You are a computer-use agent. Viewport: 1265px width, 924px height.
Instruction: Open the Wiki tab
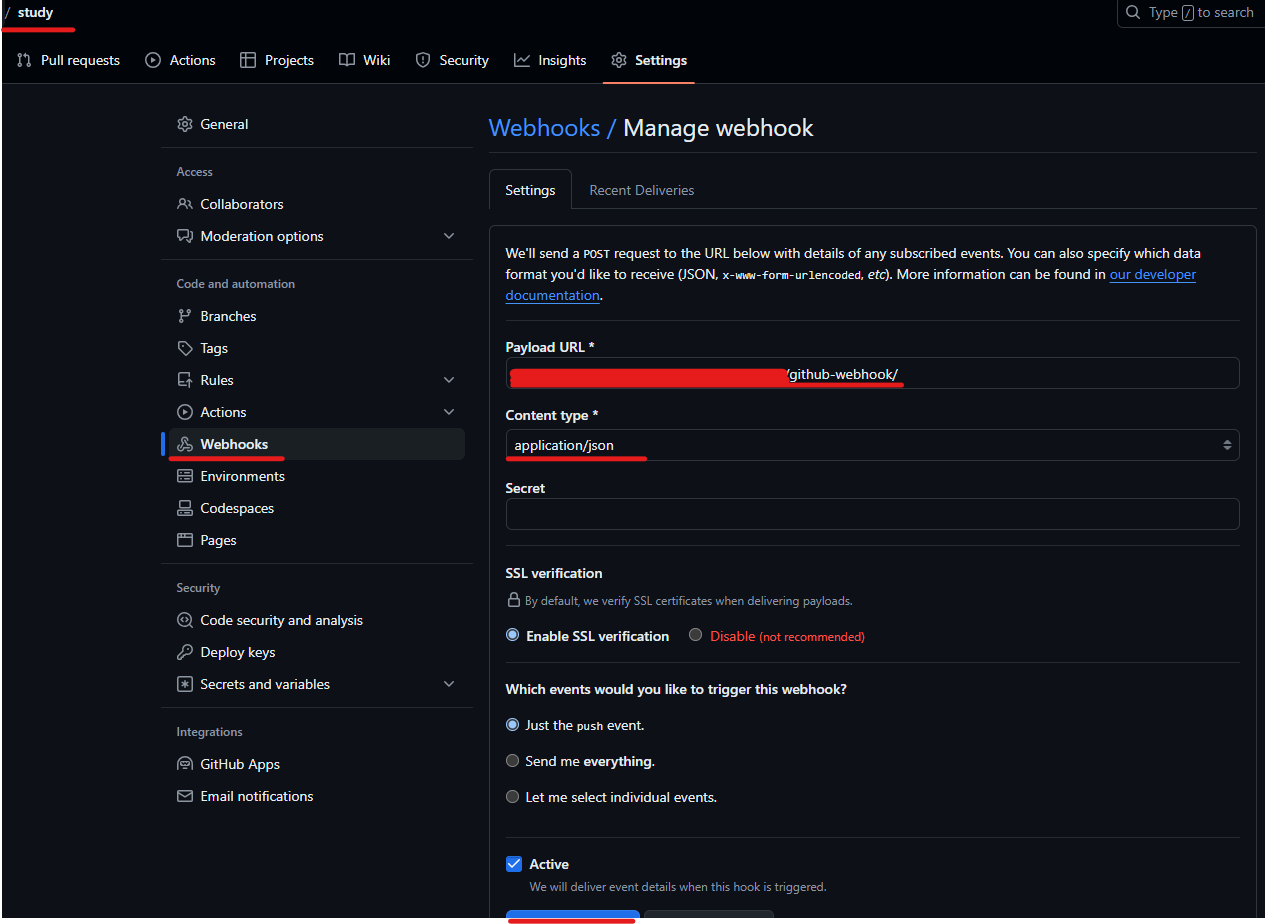pos(364,60)
